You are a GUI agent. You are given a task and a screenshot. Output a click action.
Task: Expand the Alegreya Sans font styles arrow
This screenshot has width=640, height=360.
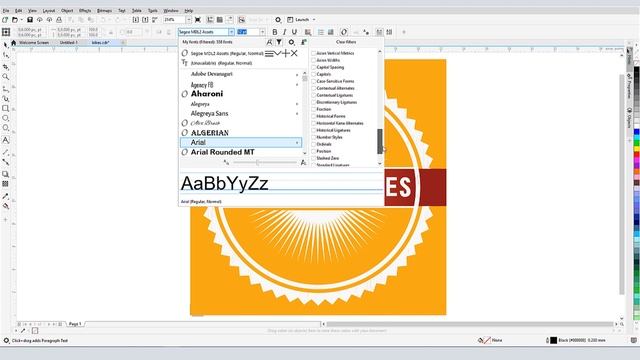297,113
